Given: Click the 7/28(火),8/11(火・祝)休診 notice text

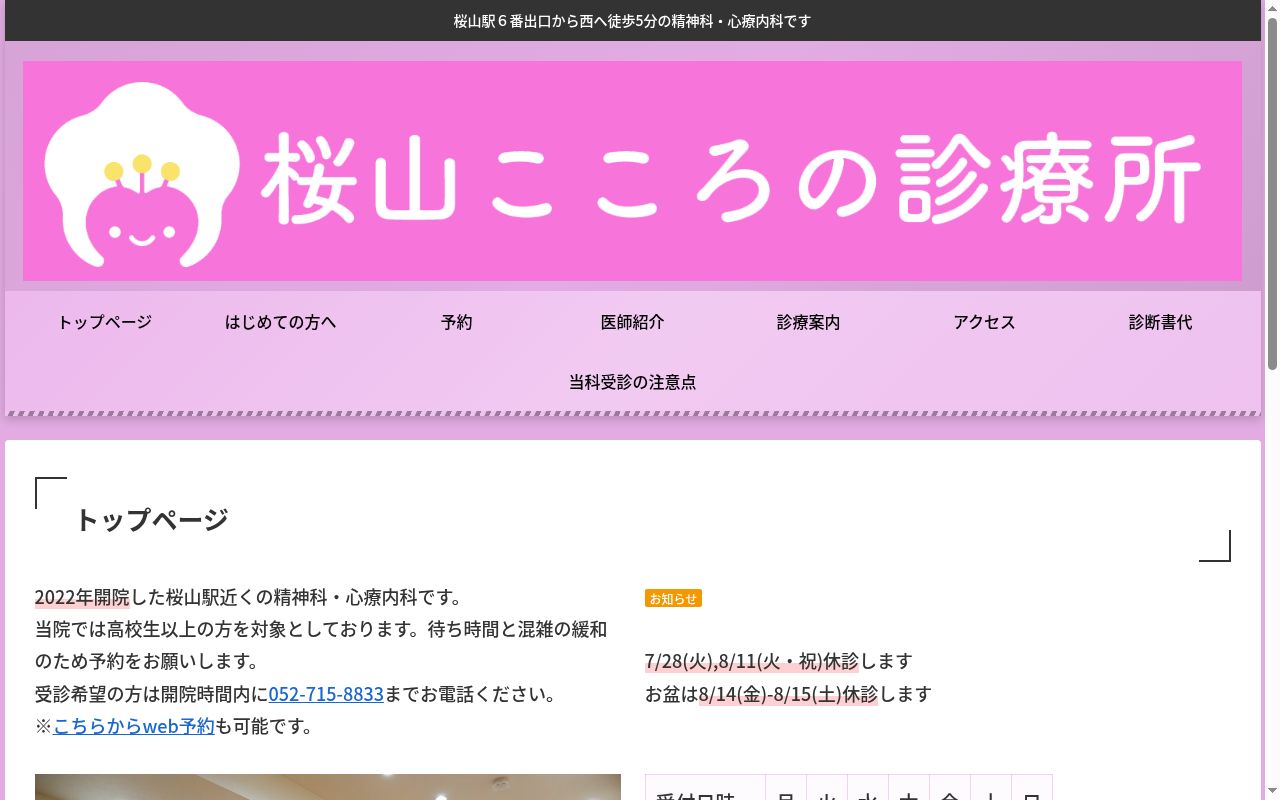Looking at the screenshot, I should pos(752,662).
